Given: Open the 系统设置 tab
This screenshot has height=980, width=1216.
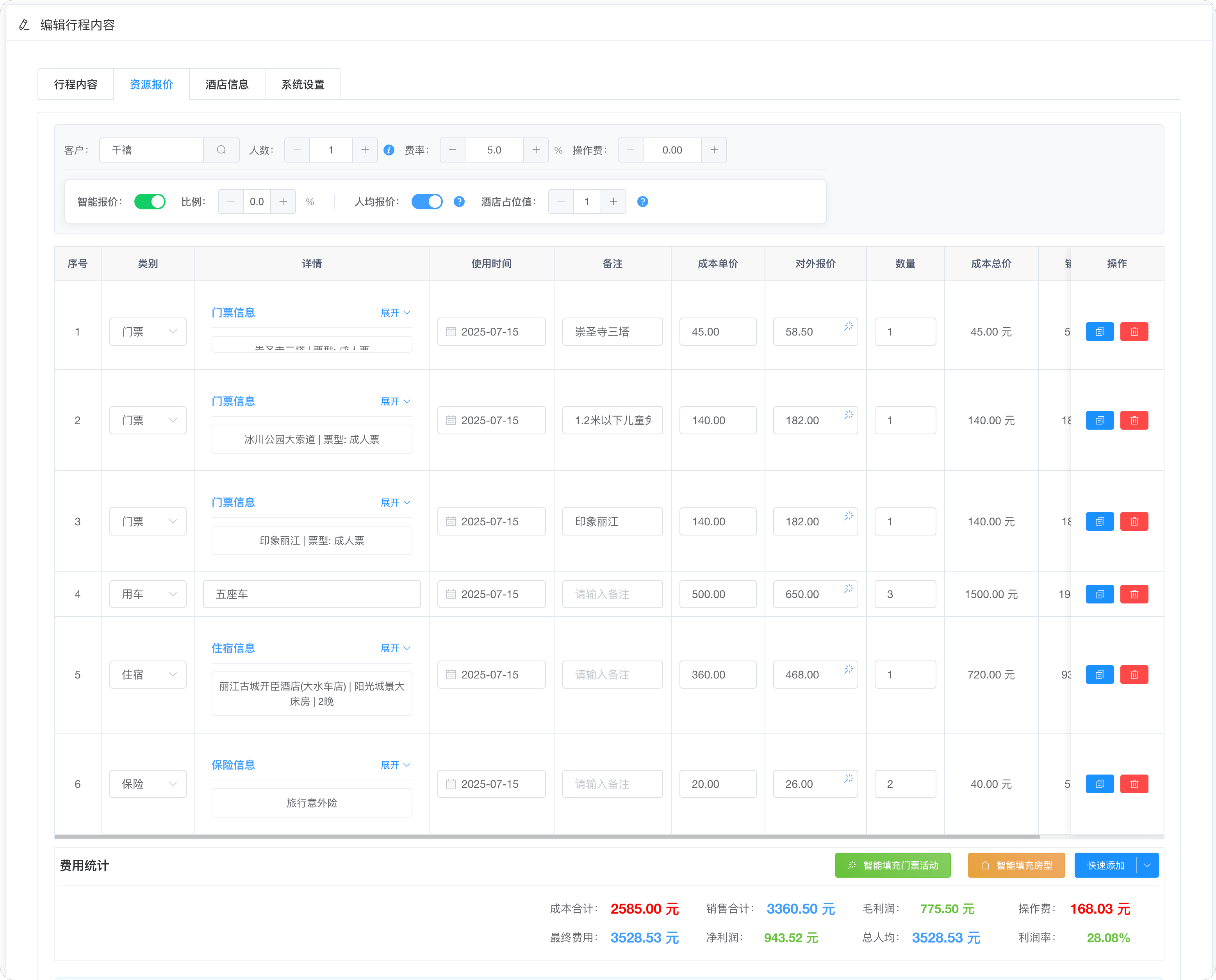Looking at the screenshot, I should pyautogui.click(x=303, y=84).
